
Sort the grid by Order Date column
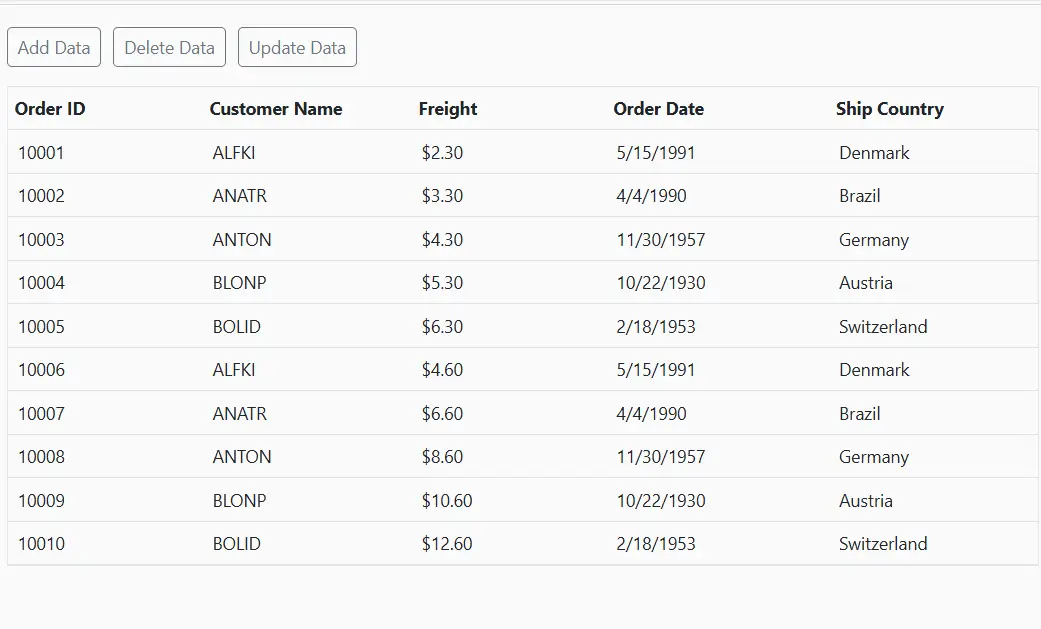click(x=659, y=108)
